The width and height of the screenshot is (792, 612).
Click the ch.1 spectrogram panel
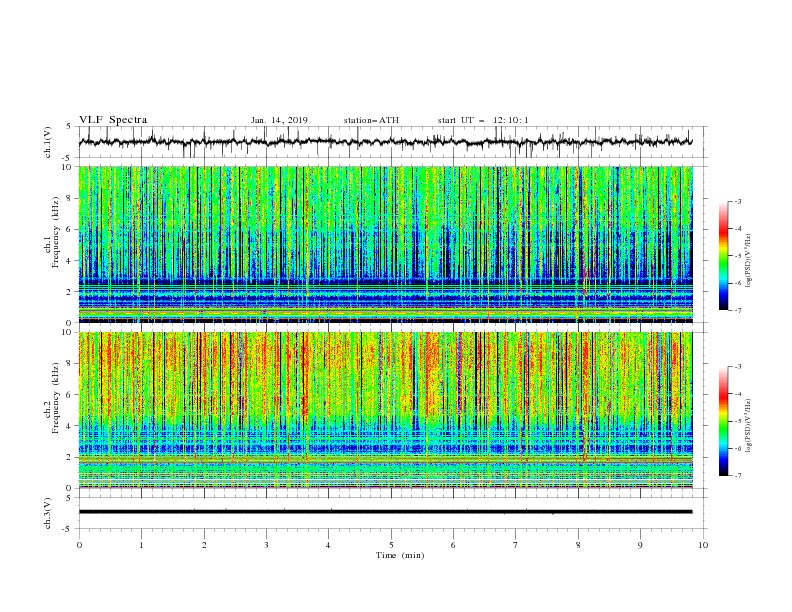tap(386, 244)
